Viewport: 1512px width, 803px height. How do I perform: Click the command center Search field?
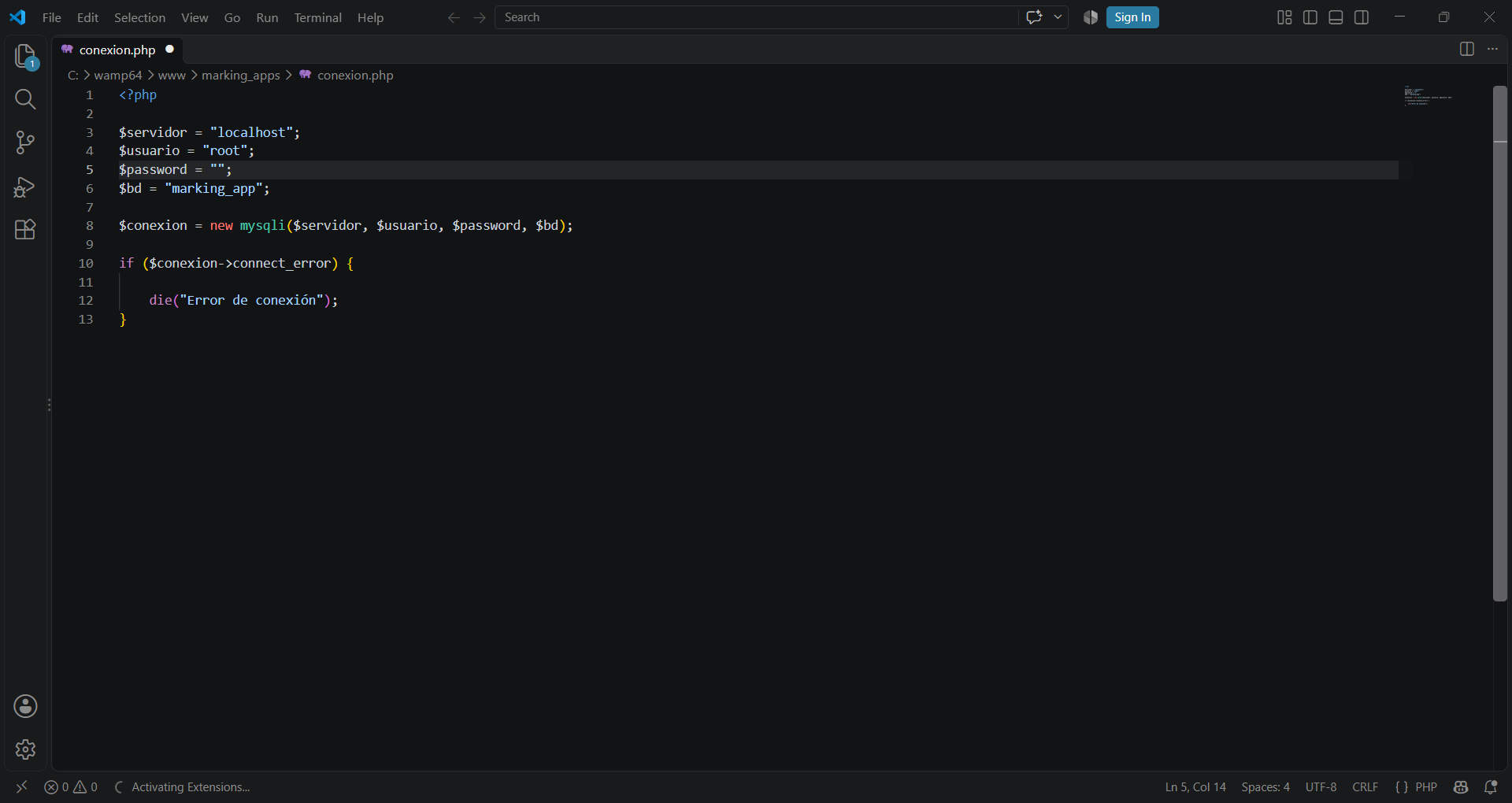[x=756, y=17]
